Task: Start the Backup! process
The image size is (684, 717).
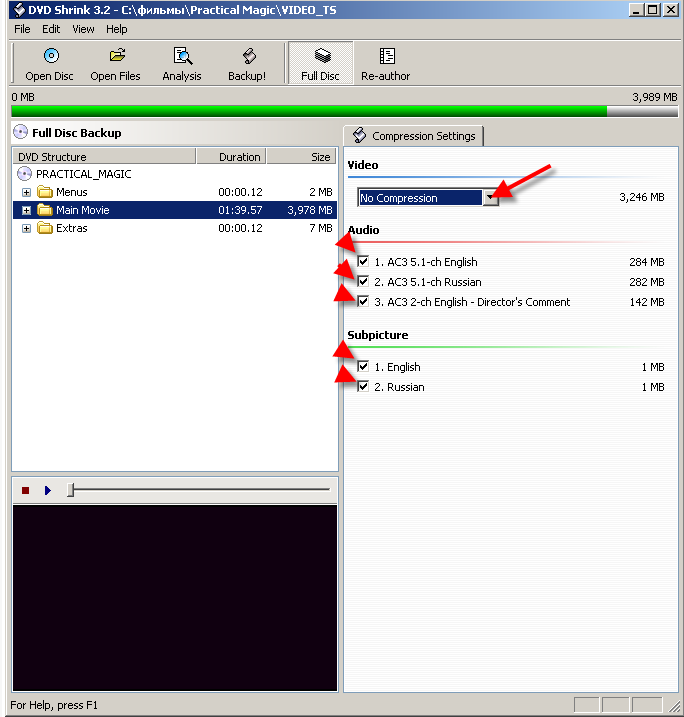Action: tap(247, 64)
